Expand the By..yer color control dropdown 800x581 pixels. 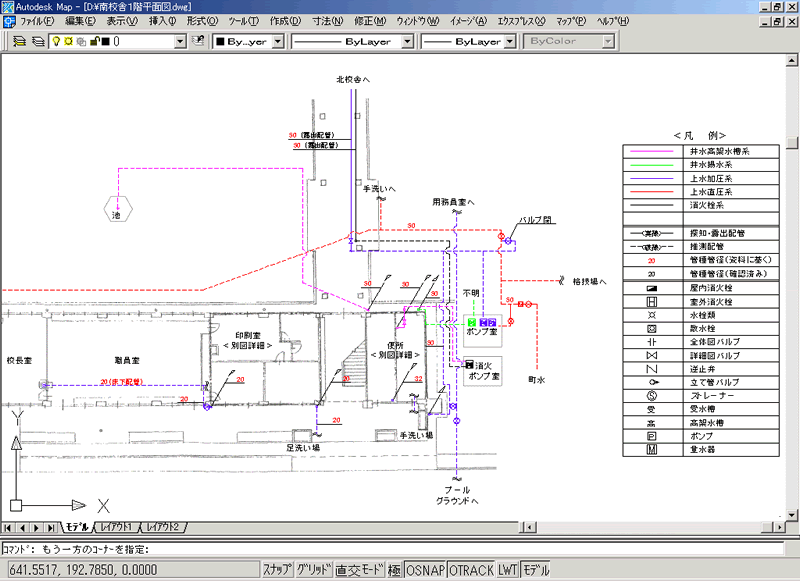pos(278,41)
